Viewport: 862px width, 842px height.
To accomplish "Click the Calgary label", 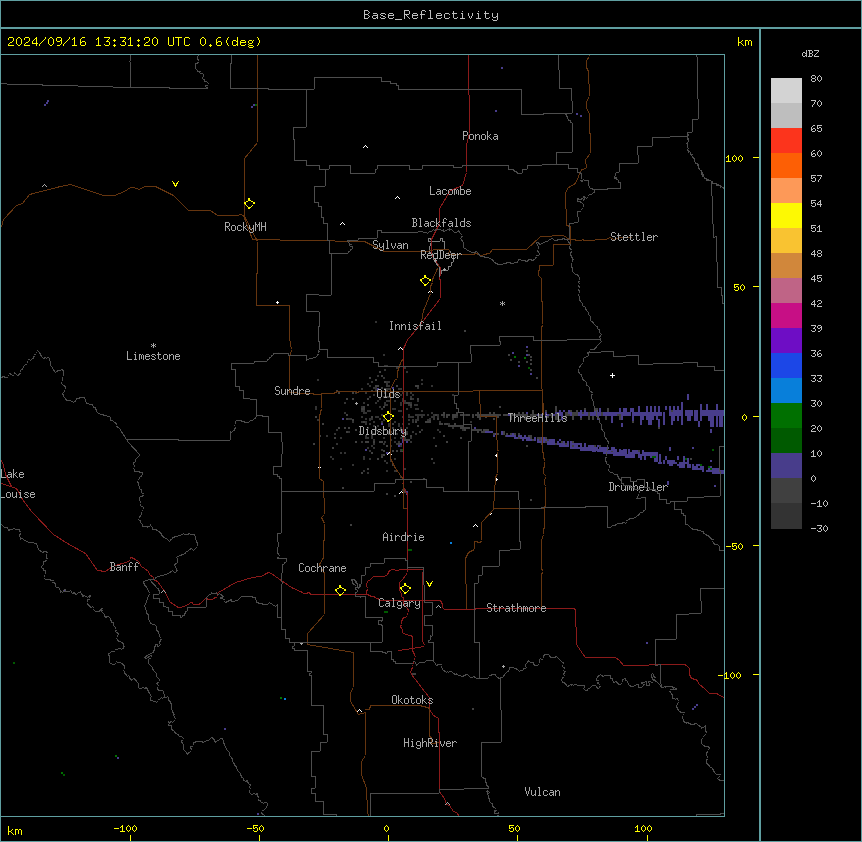I will coord(399,603).
